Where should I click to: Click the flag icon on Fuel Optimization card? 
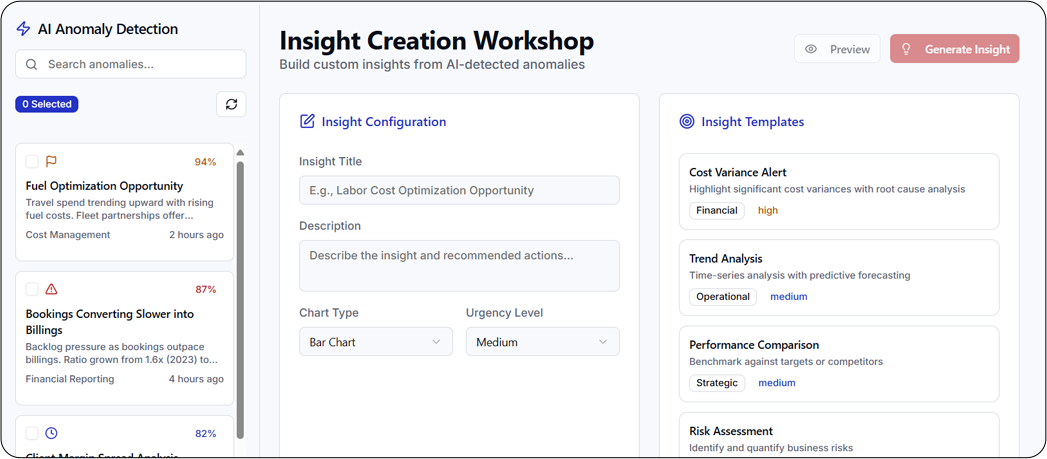51,161
